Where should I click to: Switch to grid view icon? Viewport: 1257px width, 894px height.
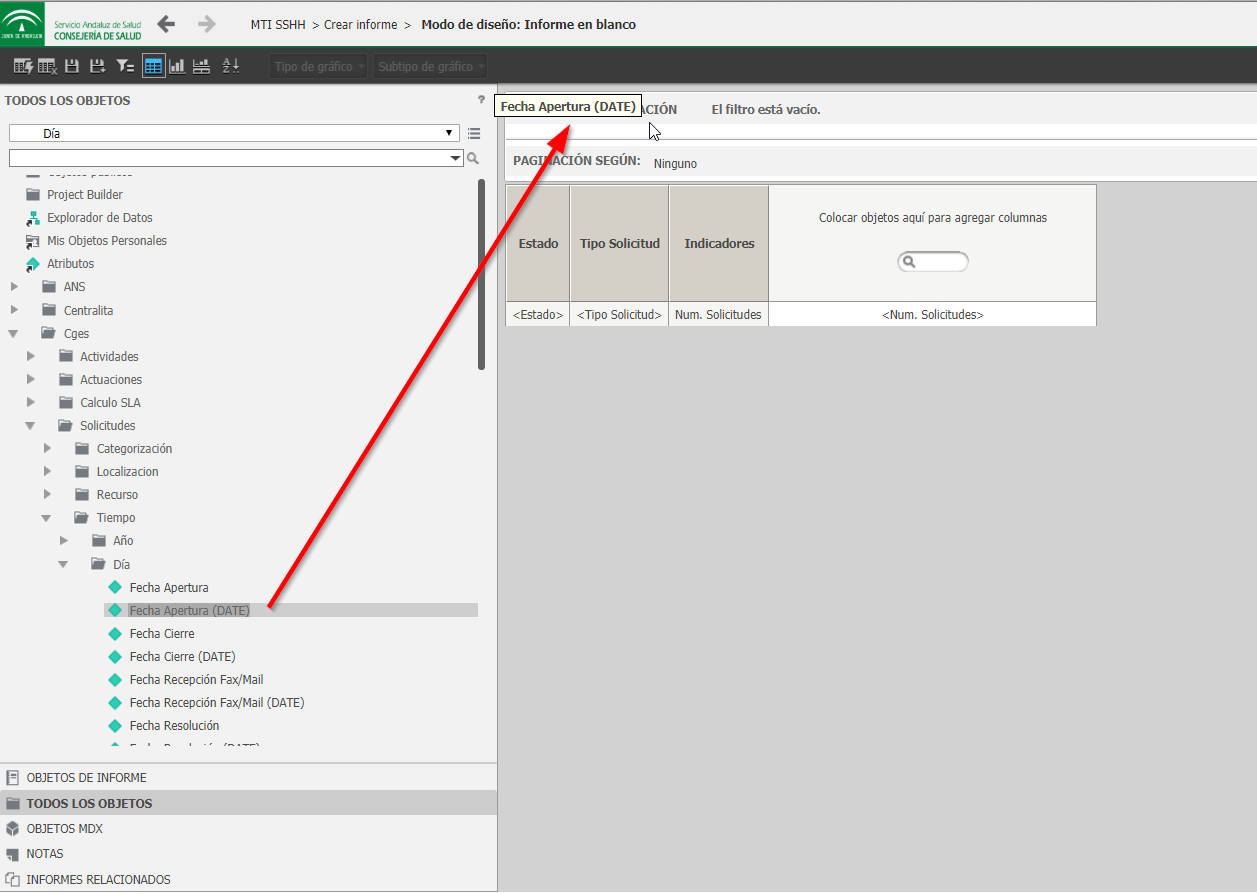point(153,66)
